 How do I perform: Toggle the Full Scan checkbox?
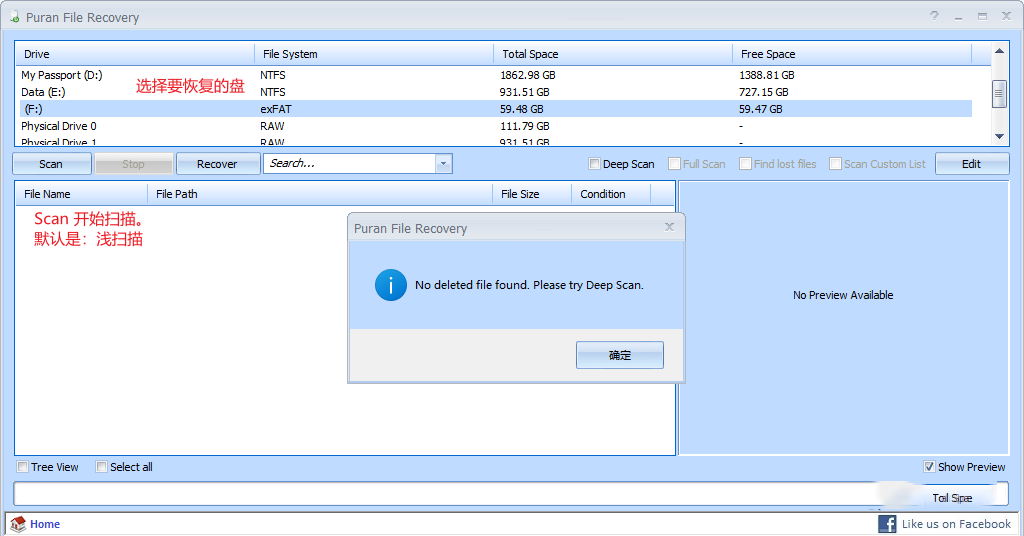coord(675,164)
